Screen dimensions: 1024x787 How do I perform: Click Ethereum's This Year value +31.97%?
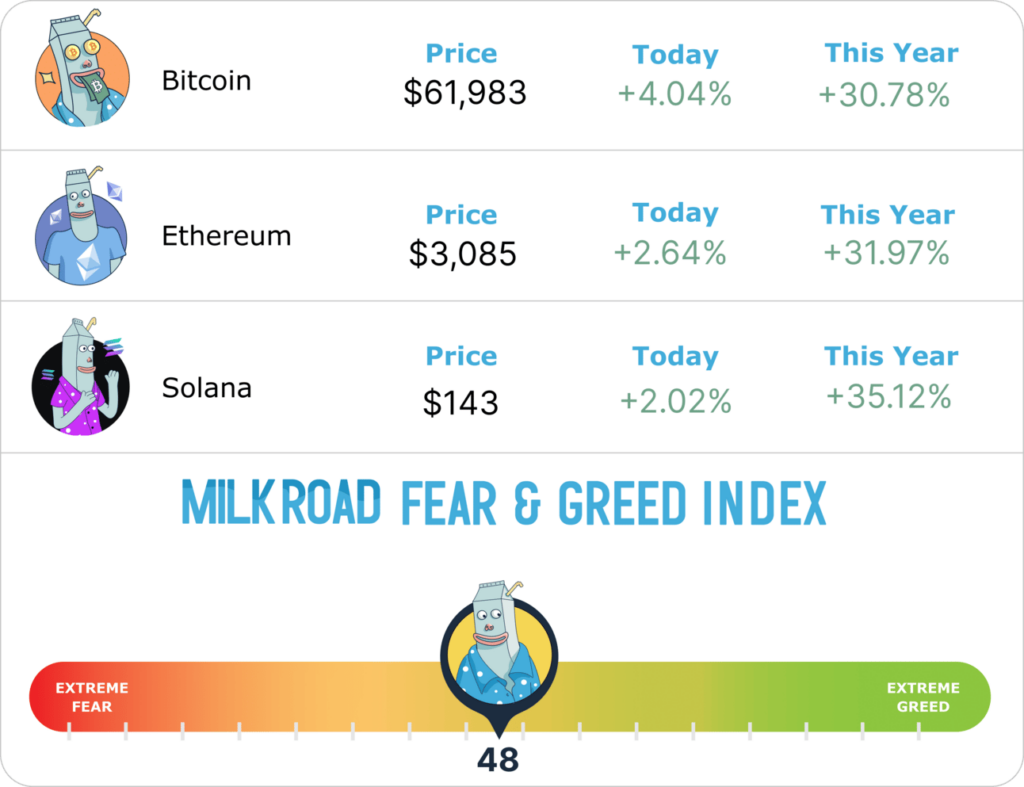pos(886,253)
